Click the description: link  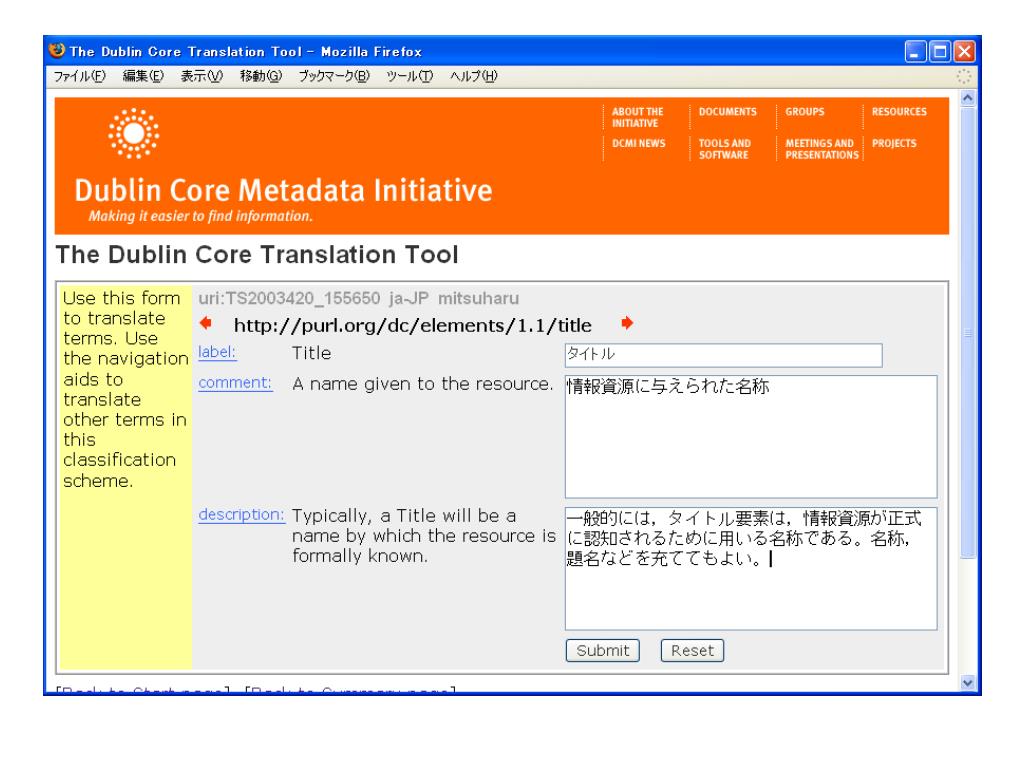[242, 515]
